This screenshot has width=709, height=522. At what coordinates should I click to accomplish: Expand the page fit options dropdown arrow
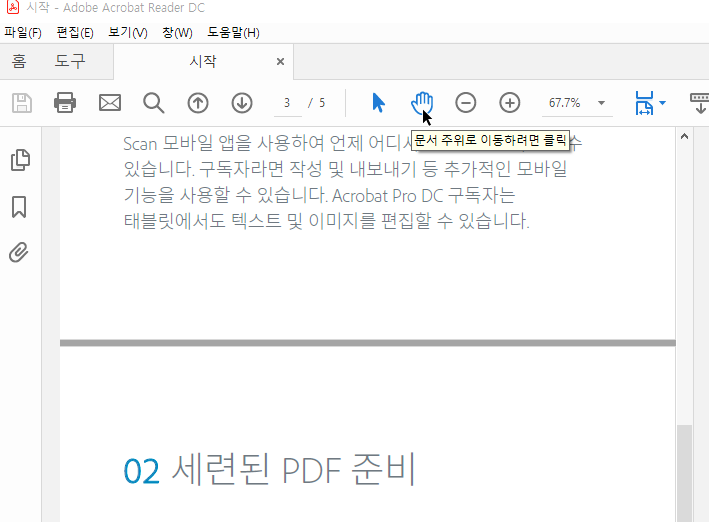click(x=662, y=103)
